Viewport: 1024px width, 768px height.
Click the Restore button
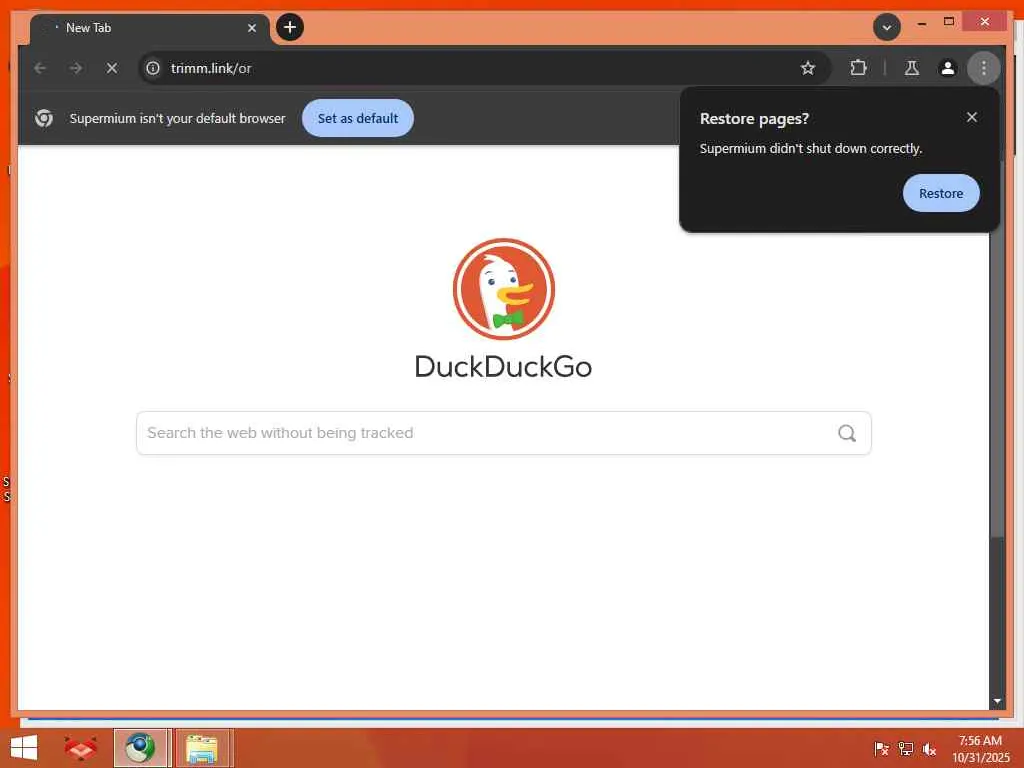coord(941,193)
